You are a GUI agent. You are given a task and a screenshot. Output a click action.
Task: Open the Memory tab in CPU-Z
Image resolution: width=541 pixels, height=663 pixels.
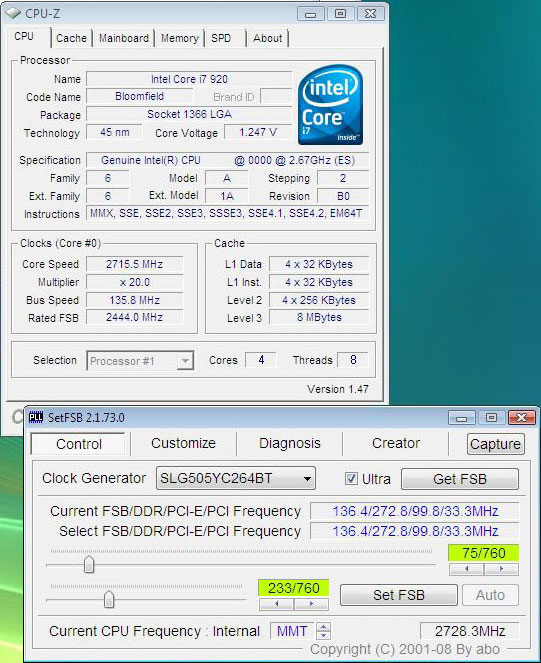(179, 38)
